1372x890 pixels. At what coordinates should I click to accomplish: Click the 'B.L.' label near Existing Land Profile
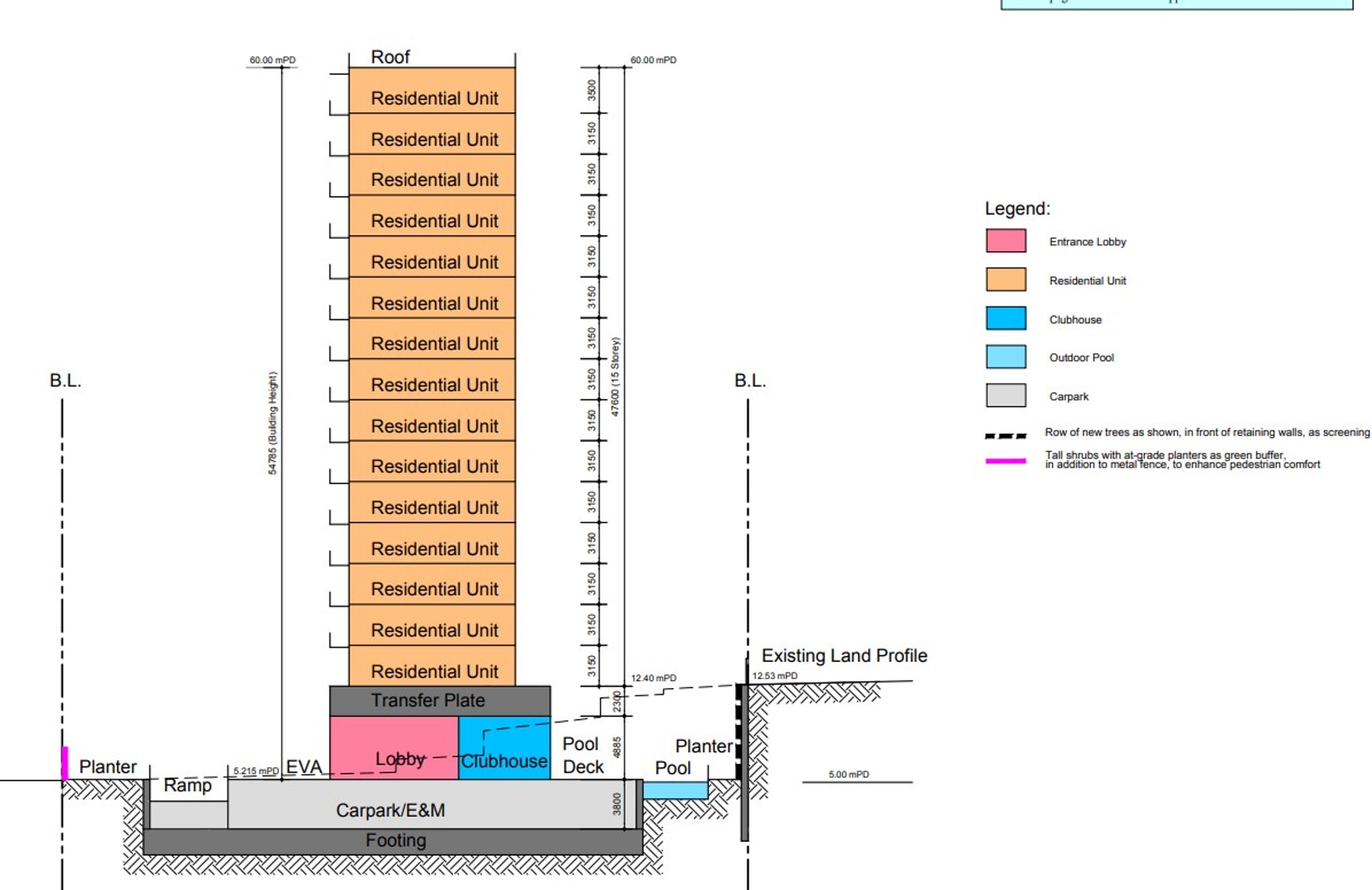click(750, 381)
